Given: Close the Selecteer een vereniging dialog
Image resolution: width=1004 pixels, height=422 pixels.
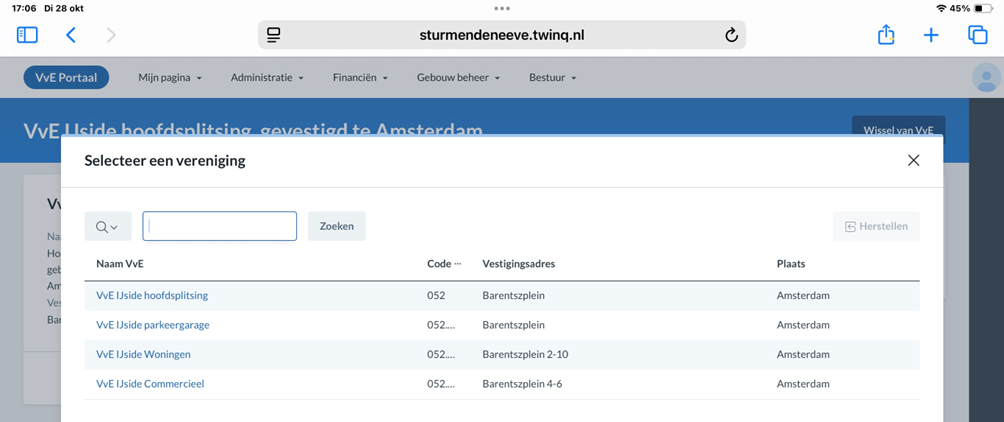Looking at the screenshot, I should click(x=913, y=160).
